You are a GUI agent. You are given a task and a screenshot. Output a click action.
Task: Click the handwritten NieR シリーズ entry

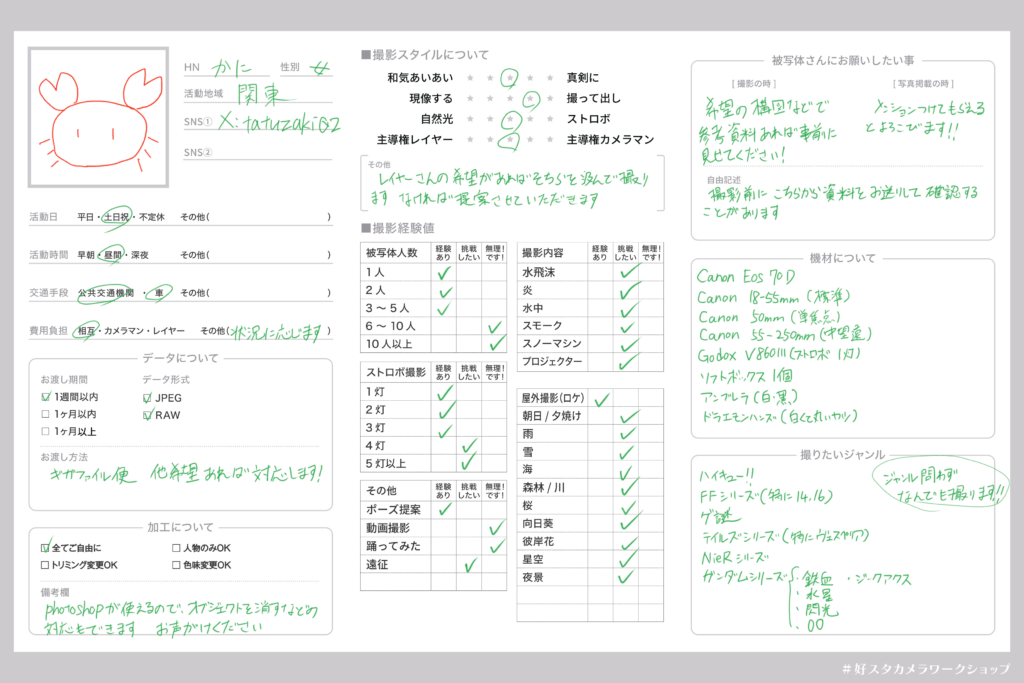(x=735, y=558)
